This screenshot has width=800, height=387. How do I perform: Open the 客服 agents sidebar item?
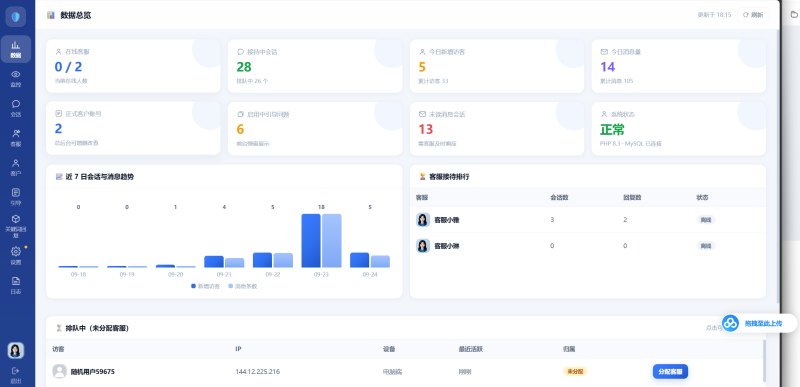click(16, 138)
